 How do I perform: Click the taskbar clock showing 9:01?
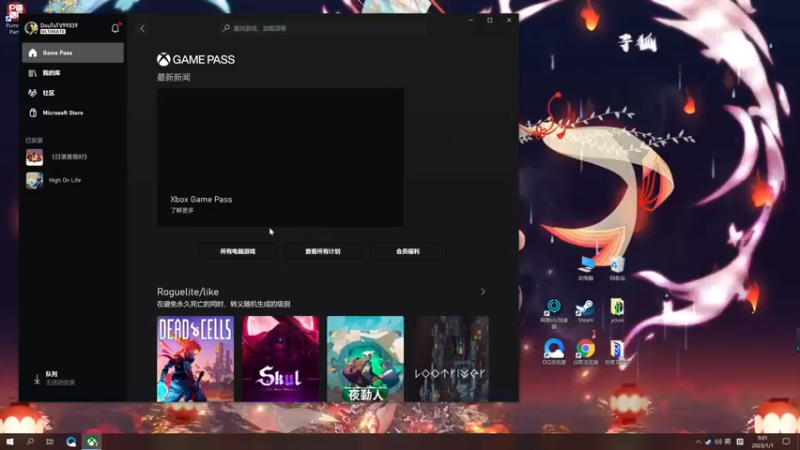coord(762,442)
